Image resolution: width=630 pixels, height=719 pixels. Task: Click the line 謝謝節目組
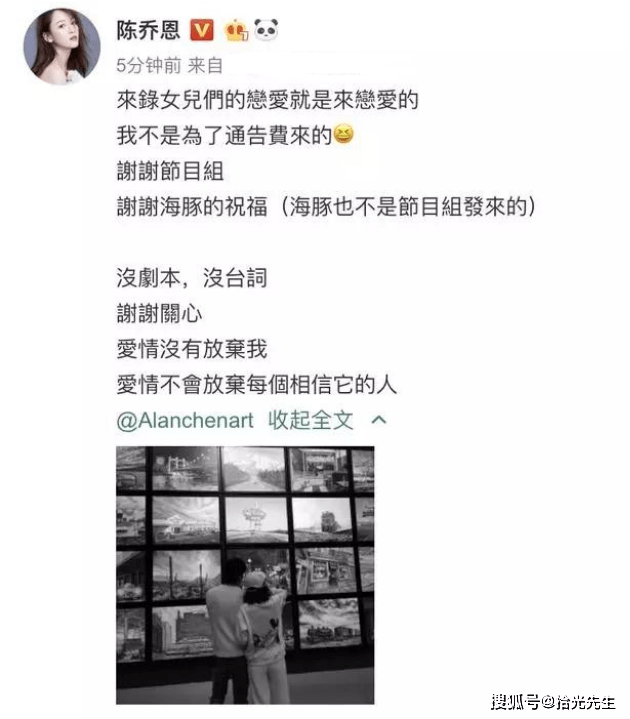170,171
